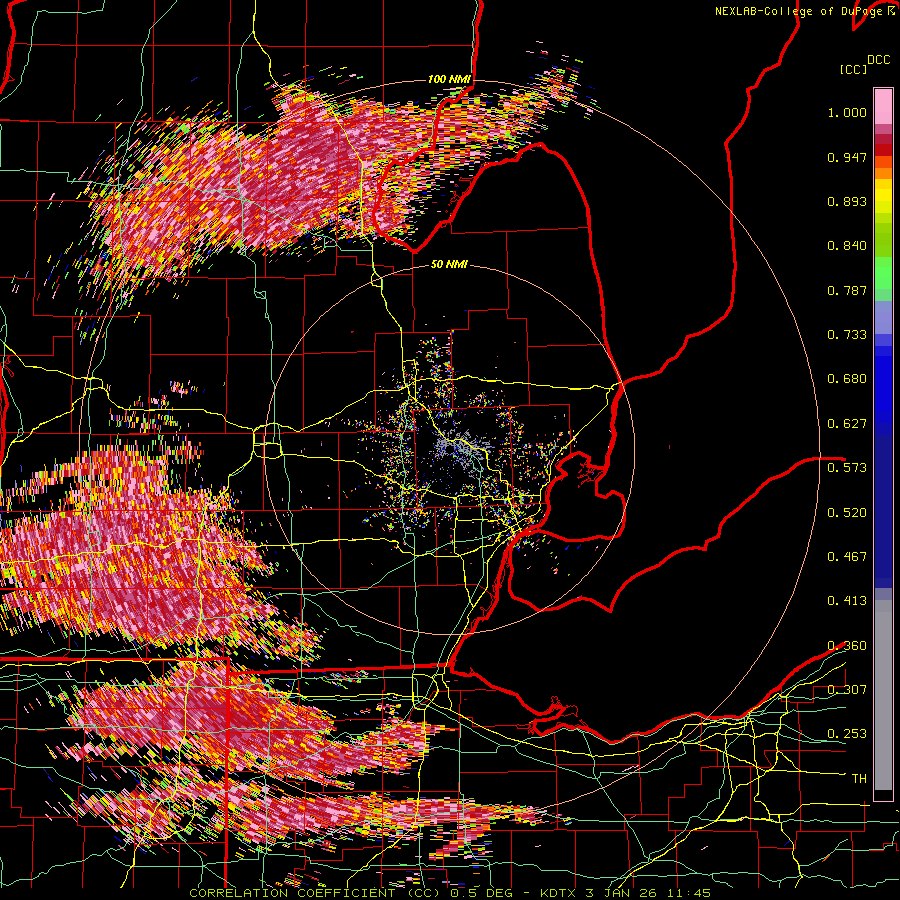Click the 0.467 color scale value
Screen dimensions: 900x900
pyautogui.click(x=847, y=557)
